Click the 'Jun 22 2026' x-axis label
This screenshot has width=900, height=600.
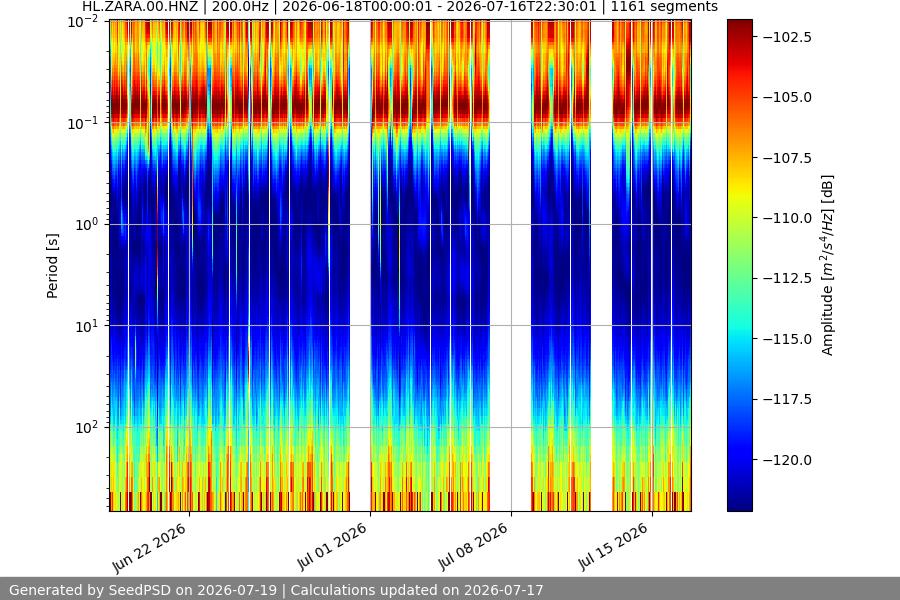coord(150,548)
